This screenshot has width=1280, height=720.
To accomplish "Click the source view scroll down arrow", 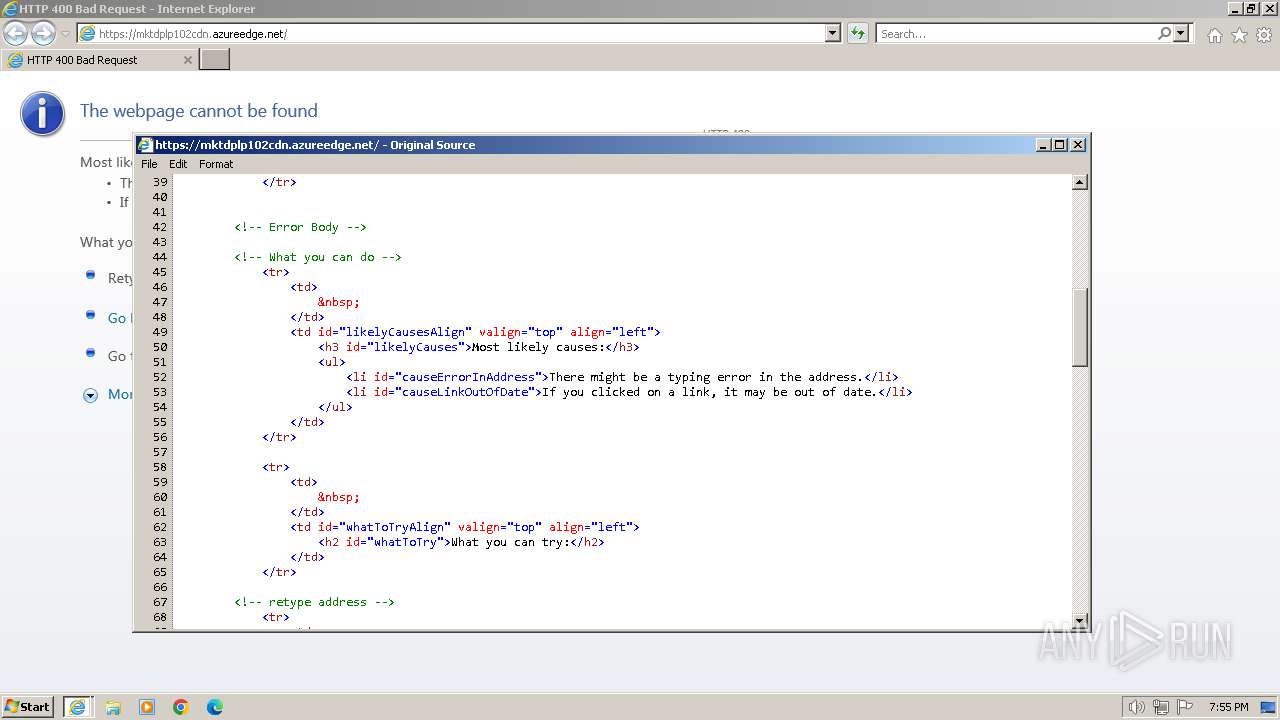I will click(1080, 620).
